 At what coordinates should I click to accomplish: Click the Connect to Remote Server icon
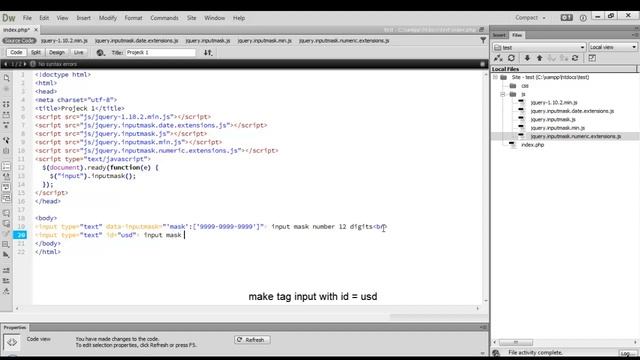coord(498,58)
